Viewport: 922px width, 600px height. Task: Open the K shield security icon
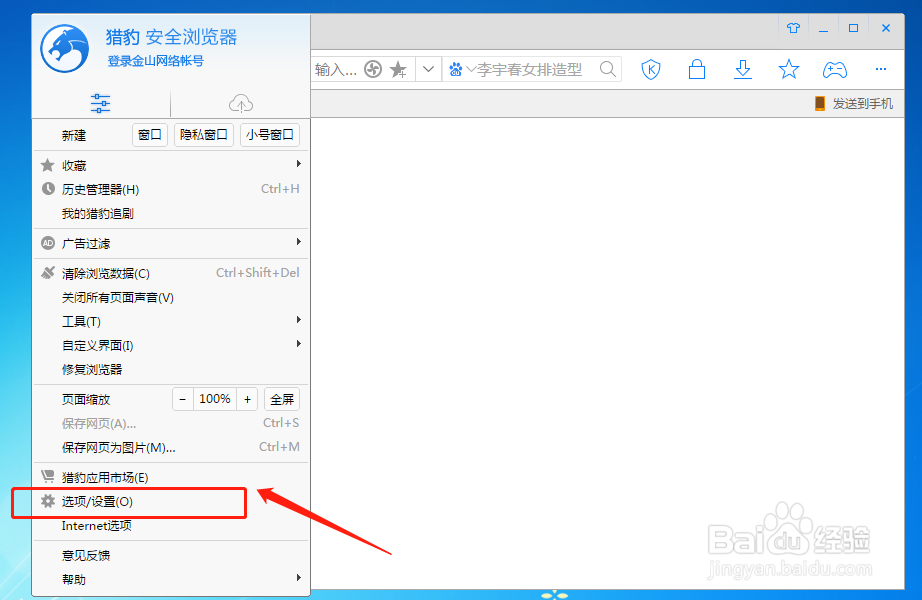pos(651,69)
